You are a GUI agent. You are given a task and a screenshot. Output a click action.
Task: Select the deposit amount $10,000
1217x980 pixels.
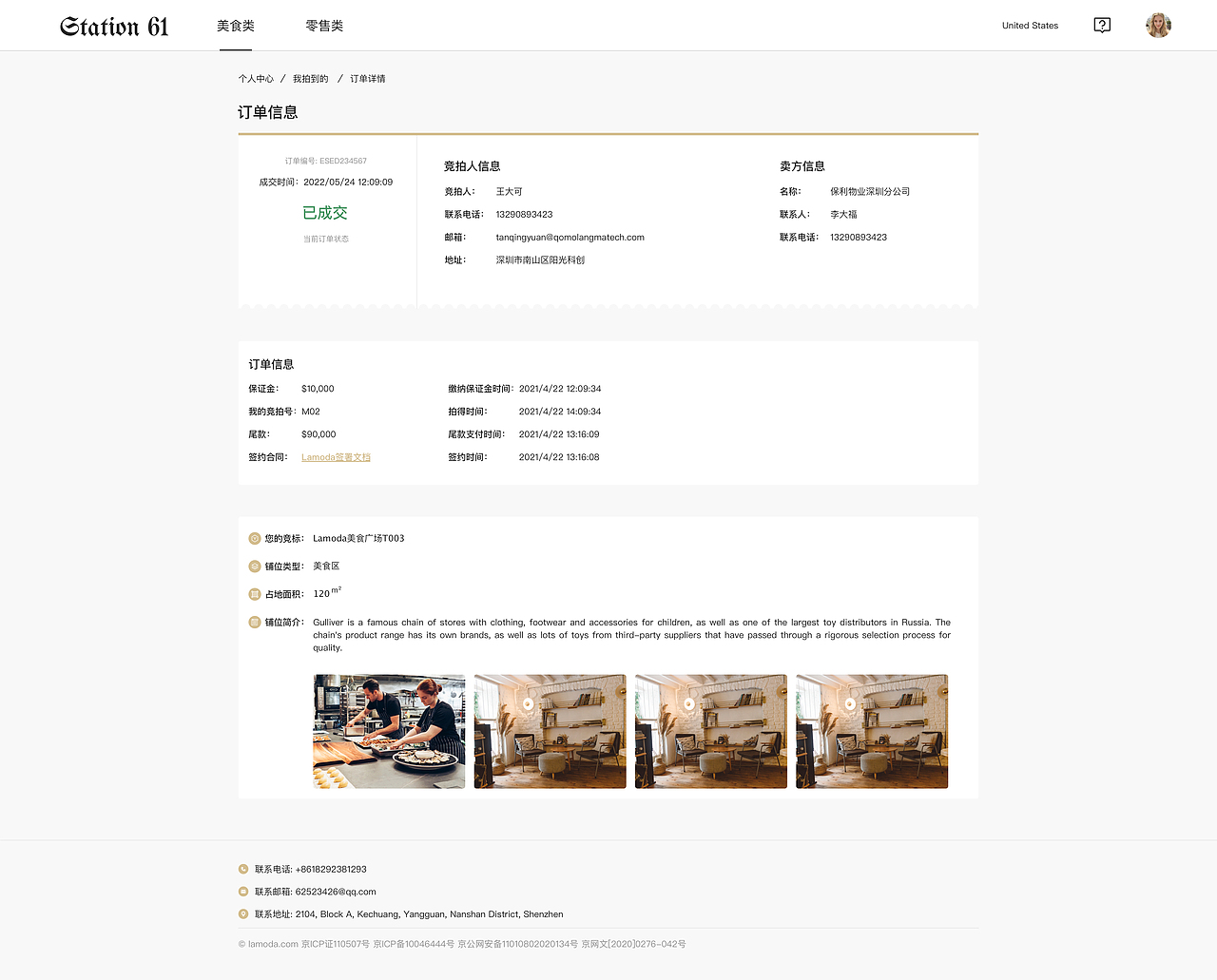pyautogui.click(x=318, y=389)
